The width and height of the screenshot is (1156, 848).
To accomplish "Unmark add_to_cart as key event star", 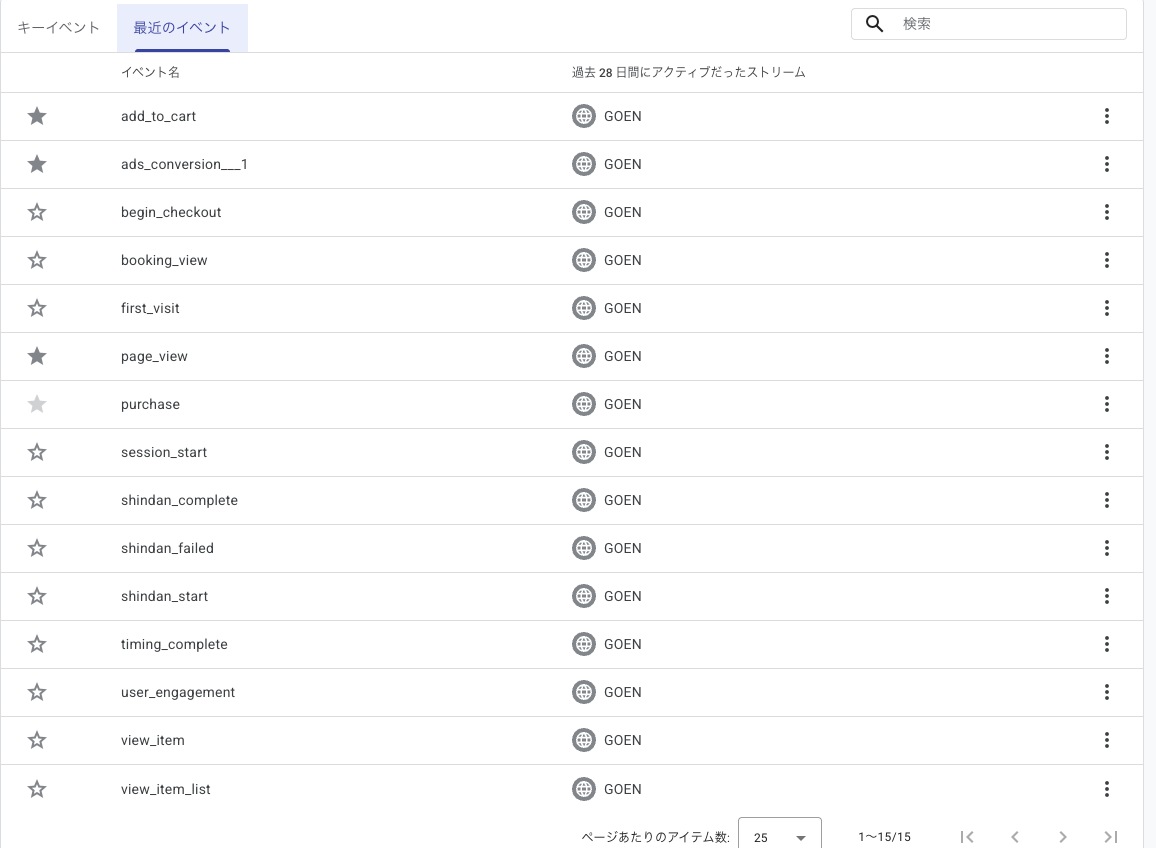I will [x=37, y=116].
